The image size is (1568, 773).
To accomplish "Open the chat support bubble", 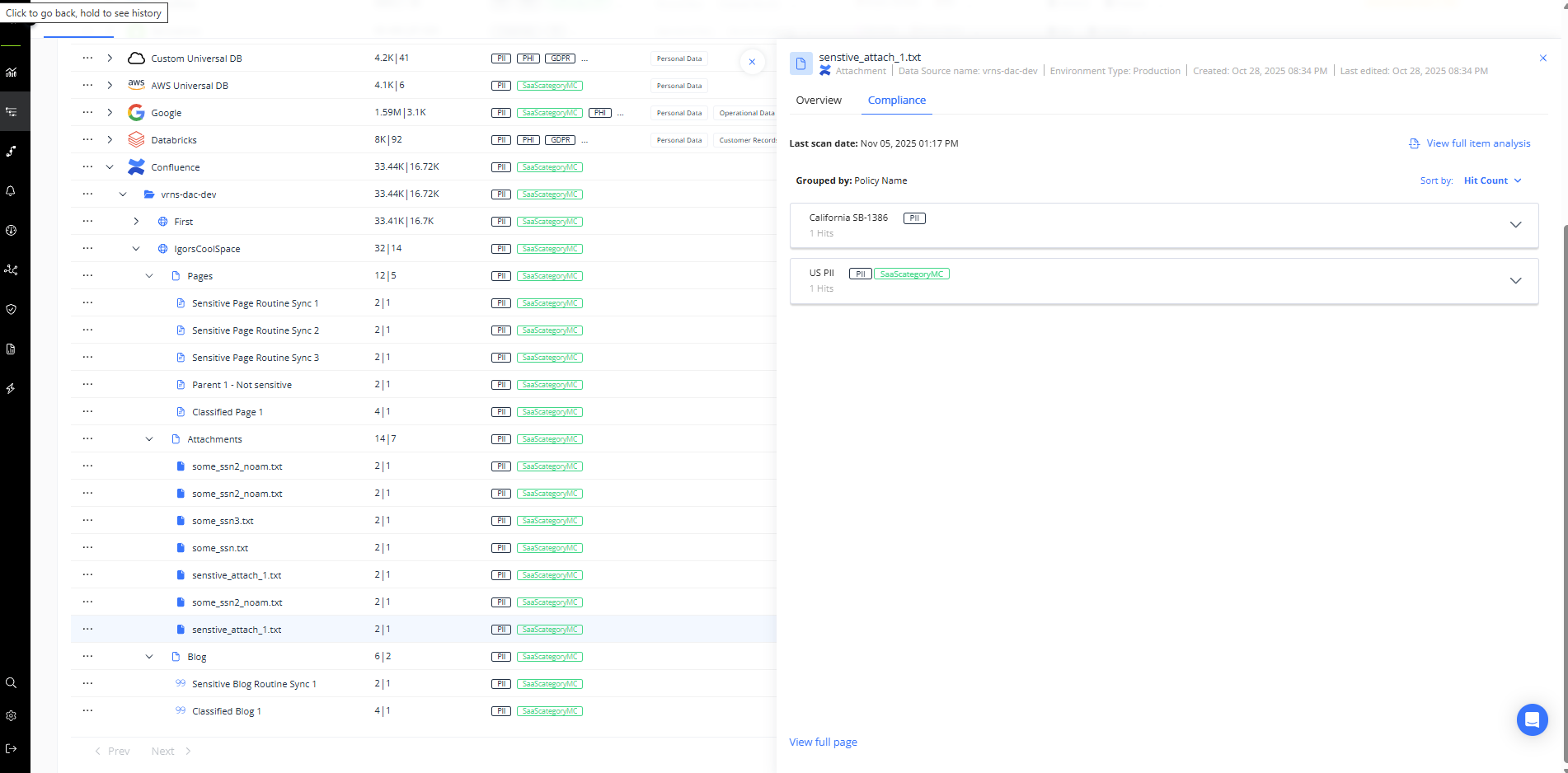I will (x=1532, y=719).
